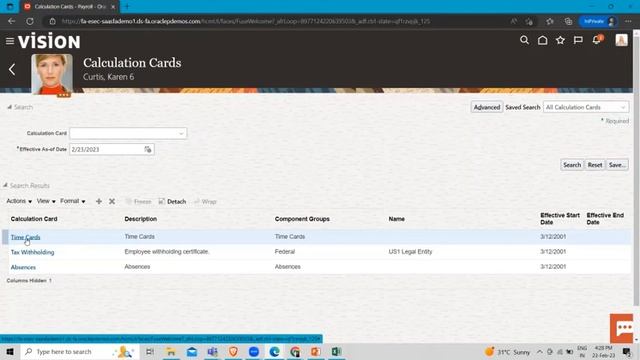This screenshot has width=640, height=360.
Task: Select 'Employee withholding certificate.' description cell
Action: [167, 251]
